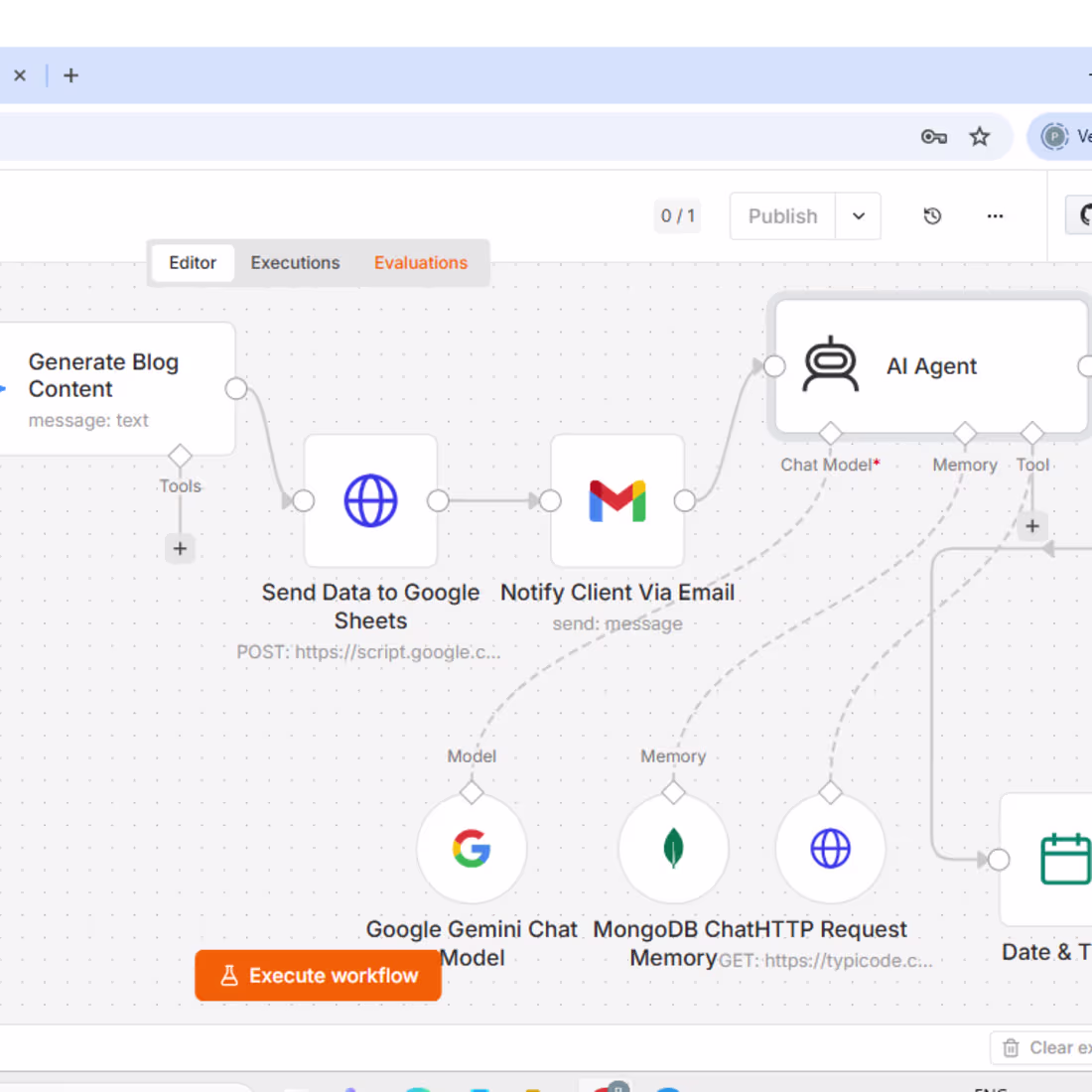Click the "Notify Client Via Email" label
Image resolution: width=1092 pixels, height=1092 pixels.
(617, 592)
